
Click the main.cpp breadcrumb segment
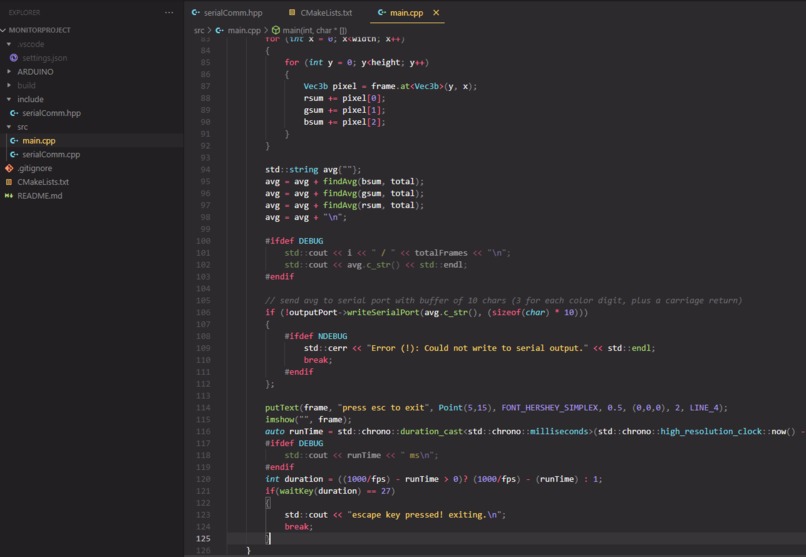click(244, 30)
